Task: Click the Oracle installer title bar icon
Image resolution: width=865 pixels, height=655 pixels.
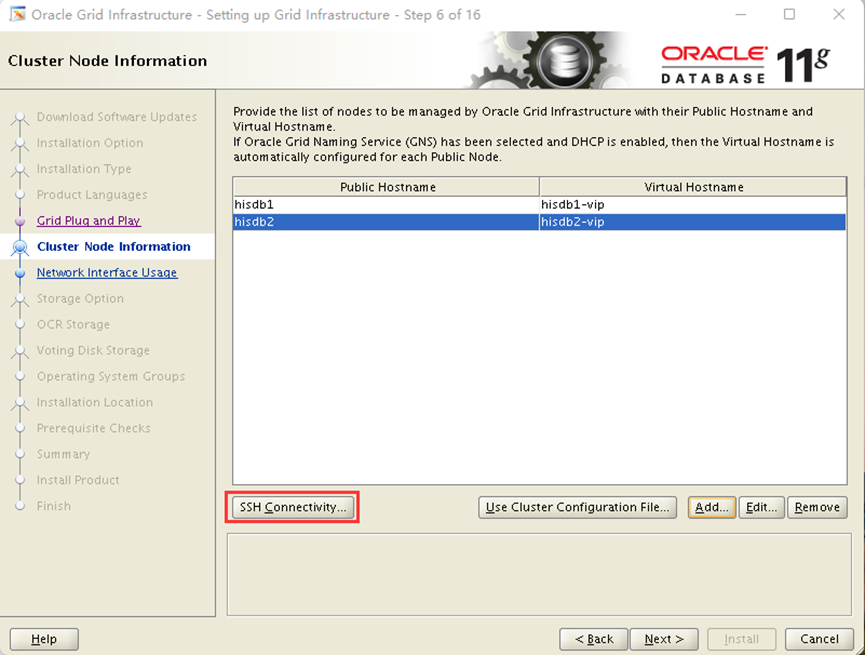Action: pos(17,14)
